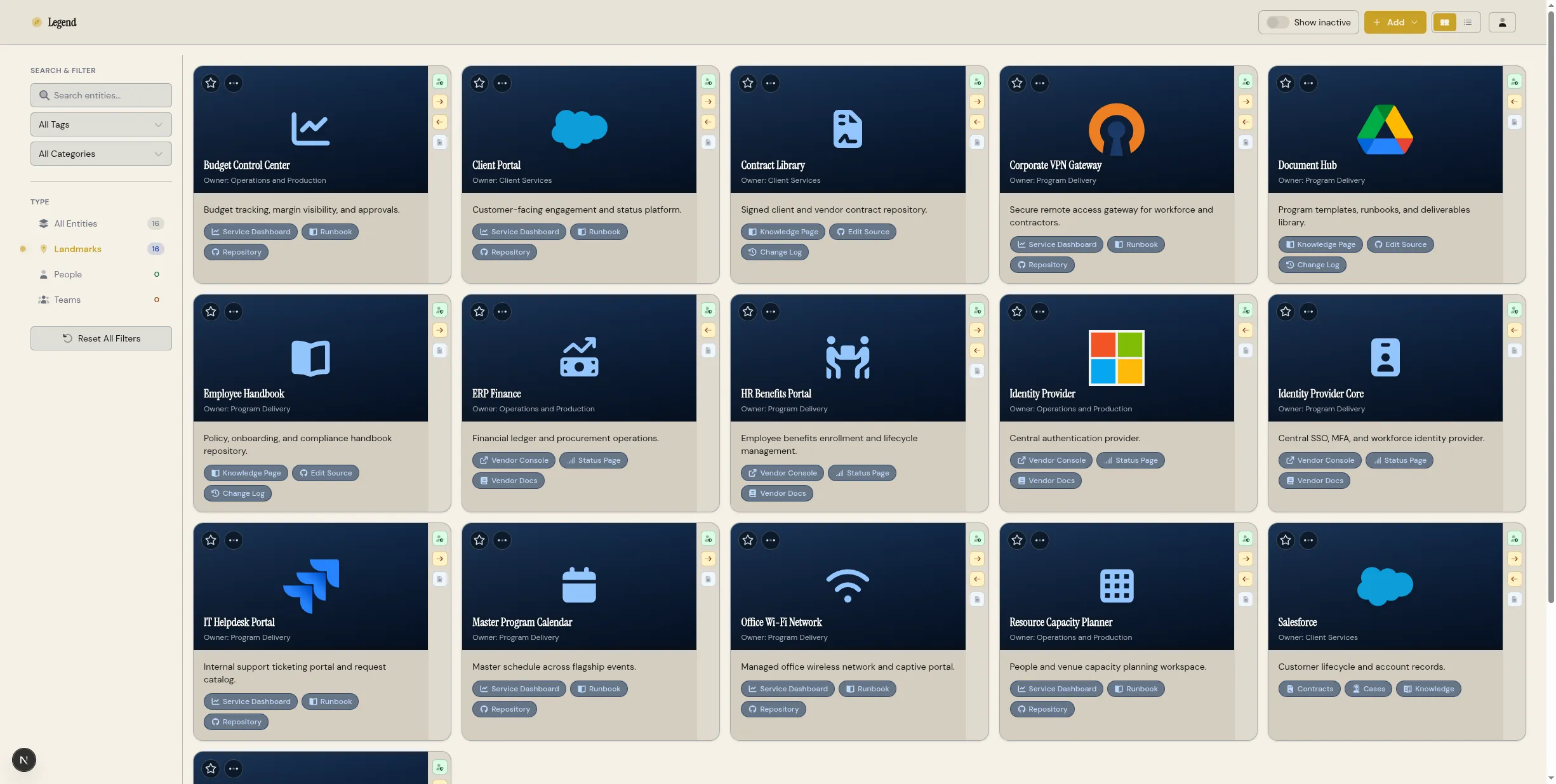Open the All Categories dropdown
This screenshot has height=784, width=1556.
pyautogui.click(x=101, y=154)
